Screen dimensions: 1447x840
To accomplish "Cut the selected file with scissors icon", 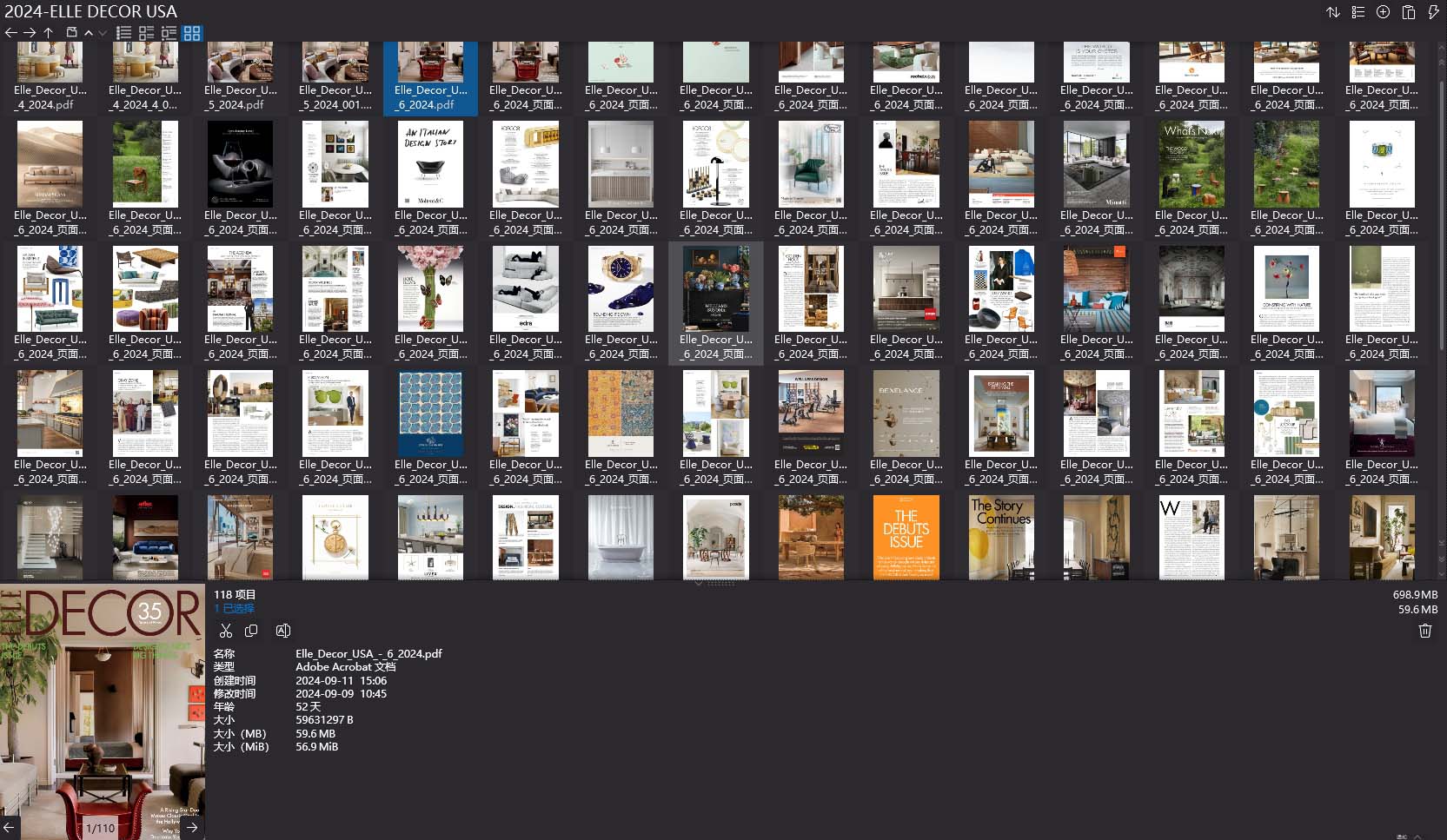I will pyautogui.click(x=226, y=631).
